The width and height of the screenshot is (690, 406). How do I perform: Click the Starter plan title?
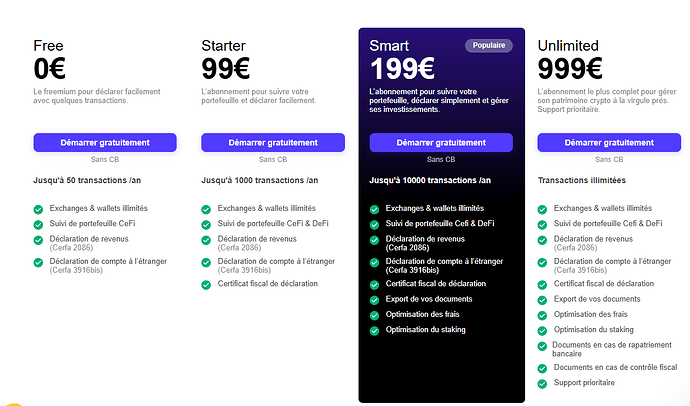point(224,46)
